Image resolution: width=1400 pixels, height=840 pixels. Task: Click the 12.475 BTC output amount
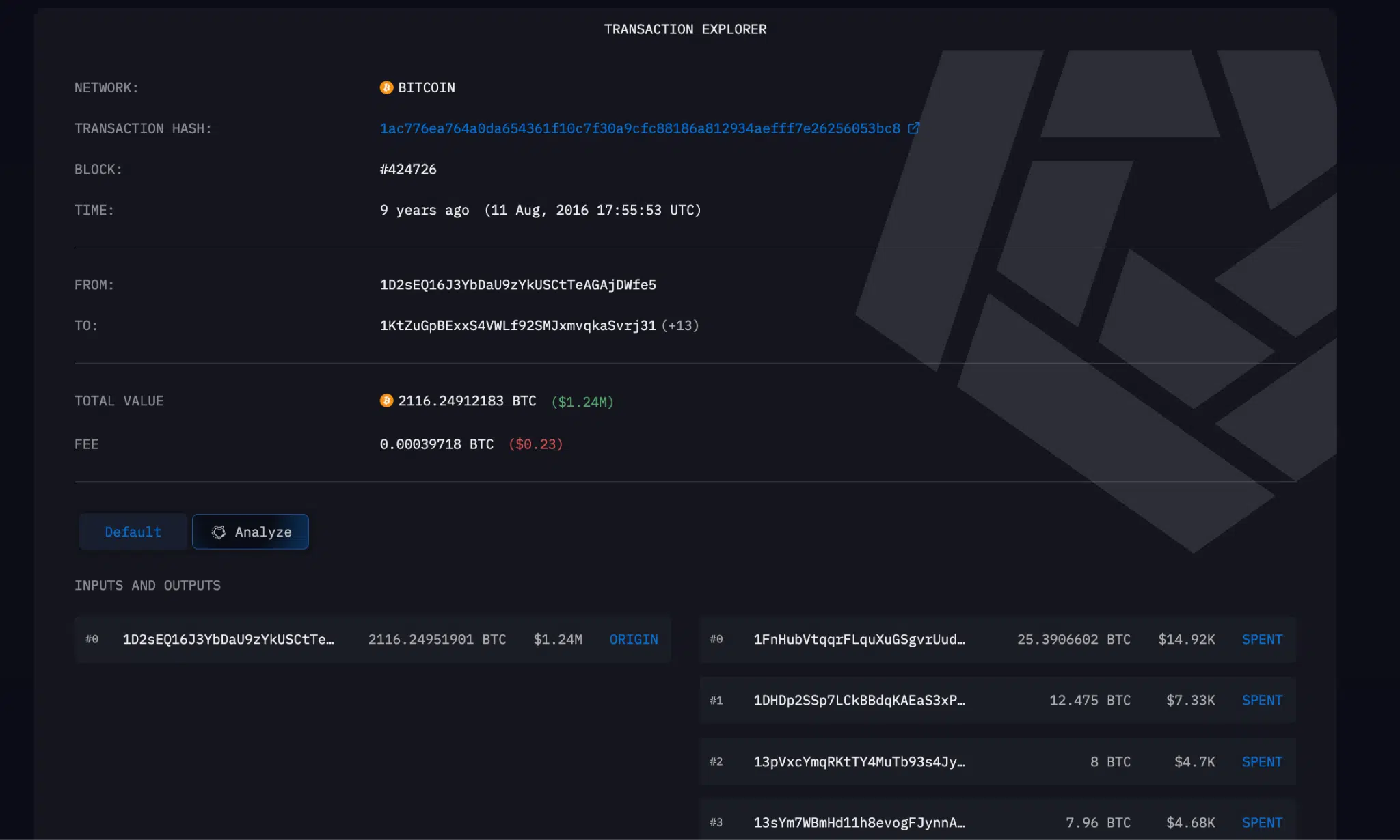tap(1090, 700)
